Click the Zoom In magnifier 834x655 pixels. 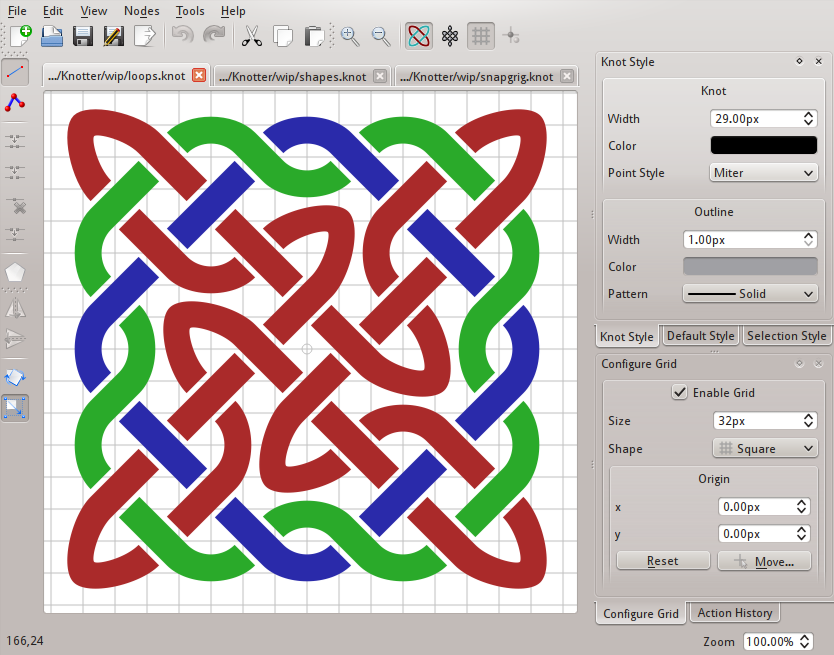[x=349, y=36]
